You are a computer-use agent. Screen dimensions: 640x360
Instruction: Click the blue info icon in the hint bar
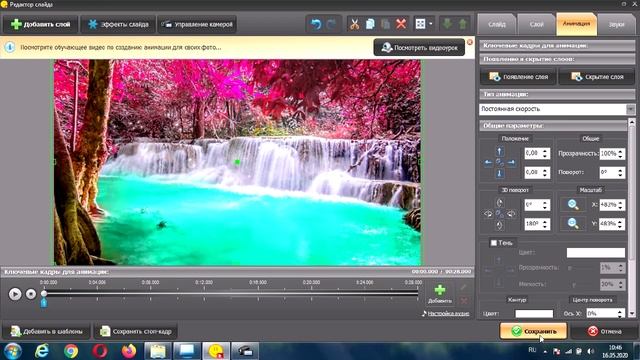pos(9,47)
